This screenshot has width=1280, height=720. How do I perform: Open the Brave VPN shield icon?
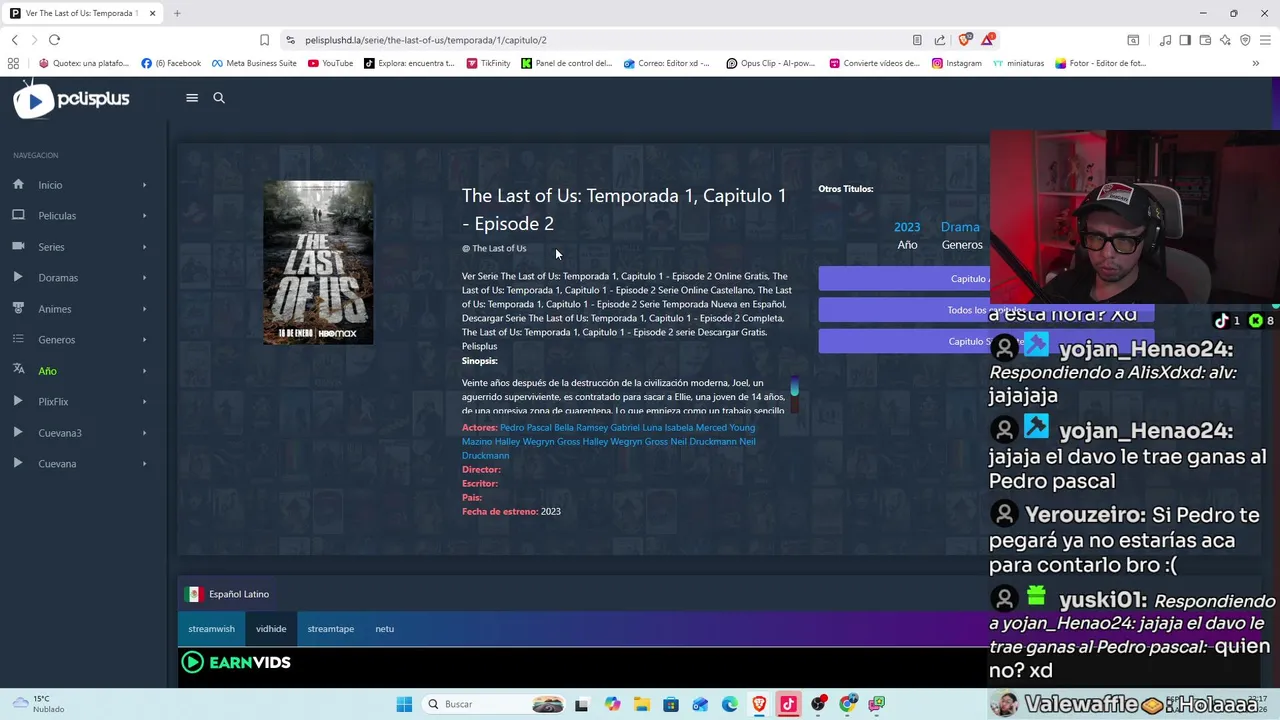1245,40
